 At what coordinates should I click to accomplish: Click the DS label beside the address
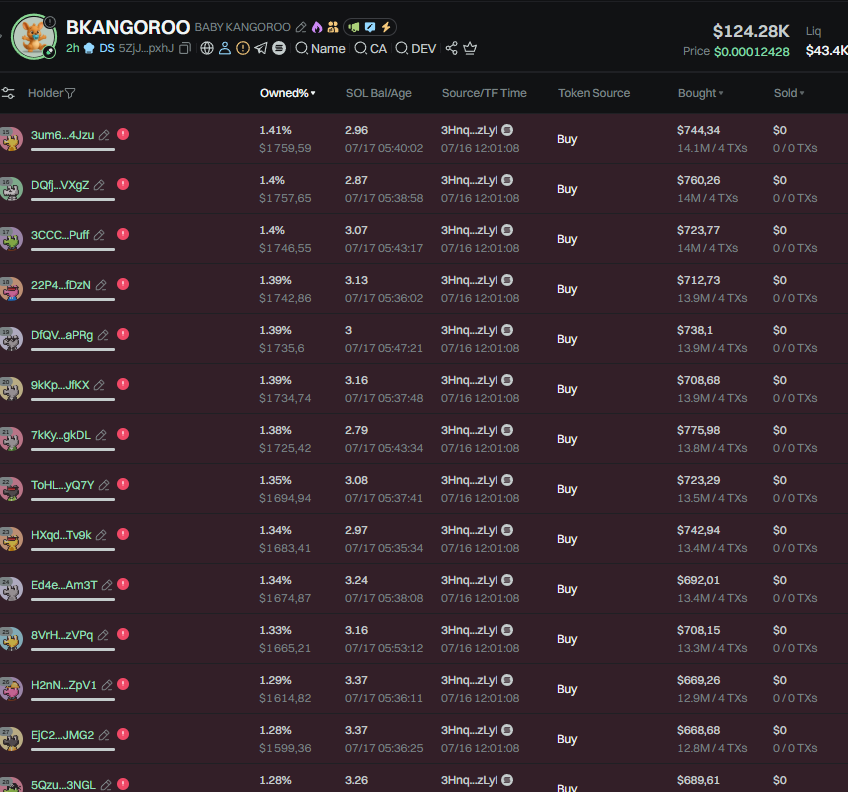107,49
